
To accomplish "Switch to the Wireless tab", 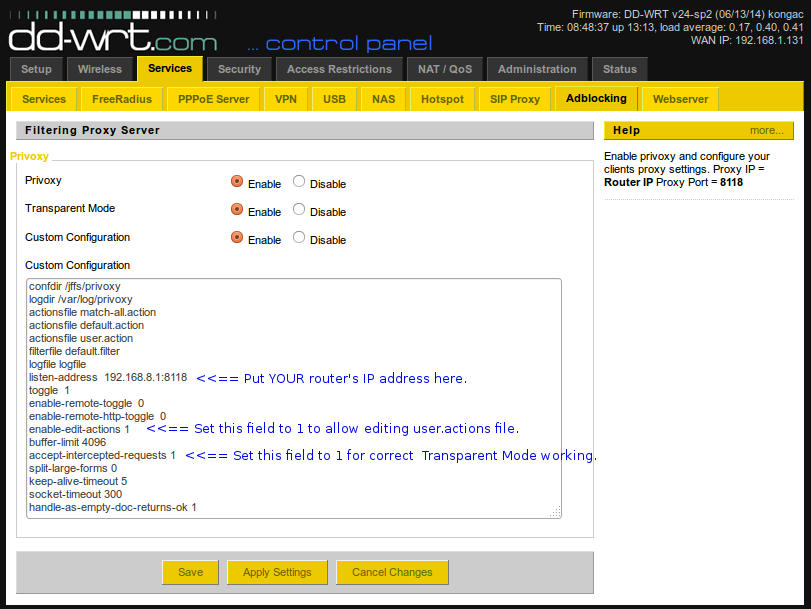I will pos(99,69).
